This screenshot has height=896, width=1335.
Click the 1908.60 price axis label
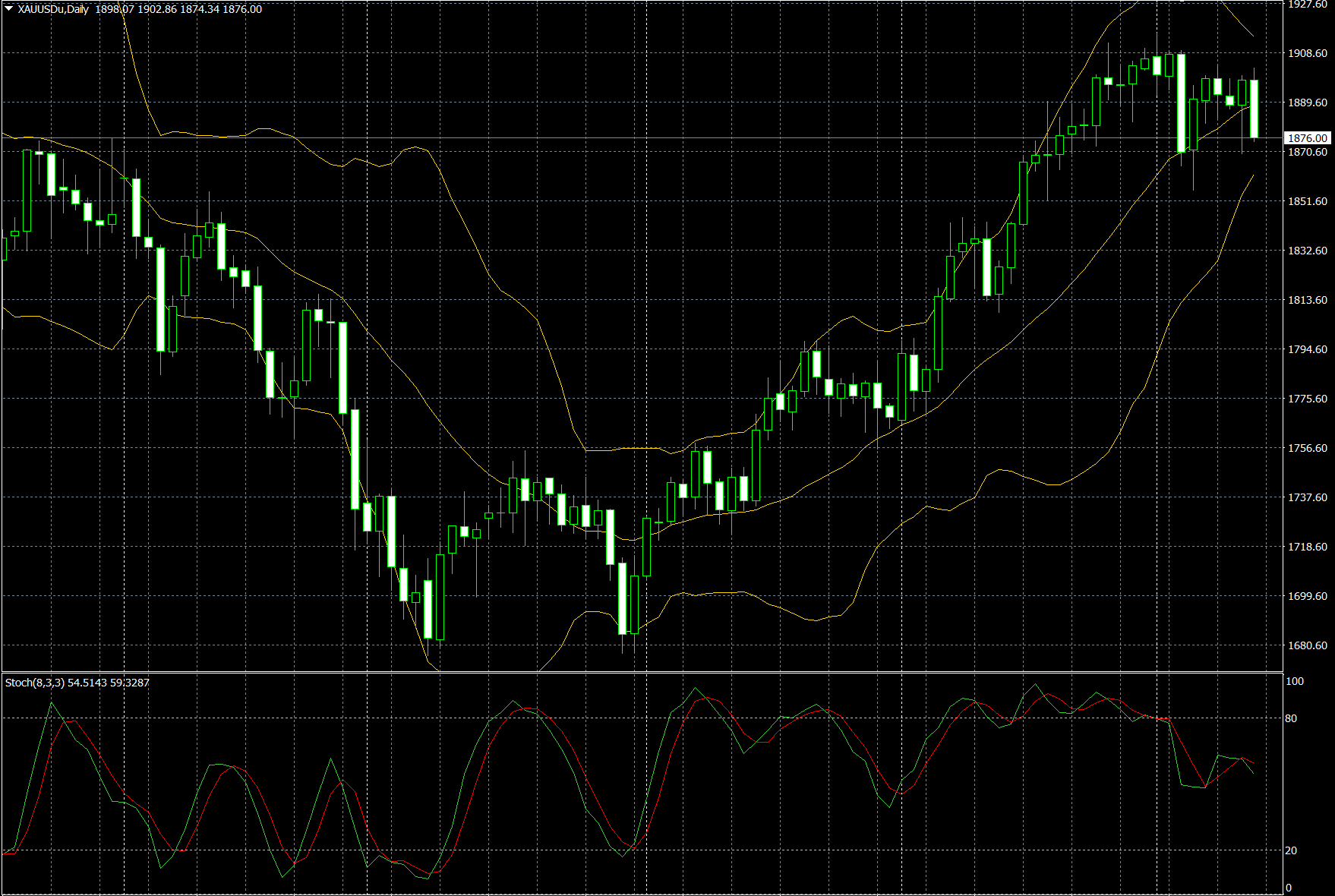click(1308, 53)
